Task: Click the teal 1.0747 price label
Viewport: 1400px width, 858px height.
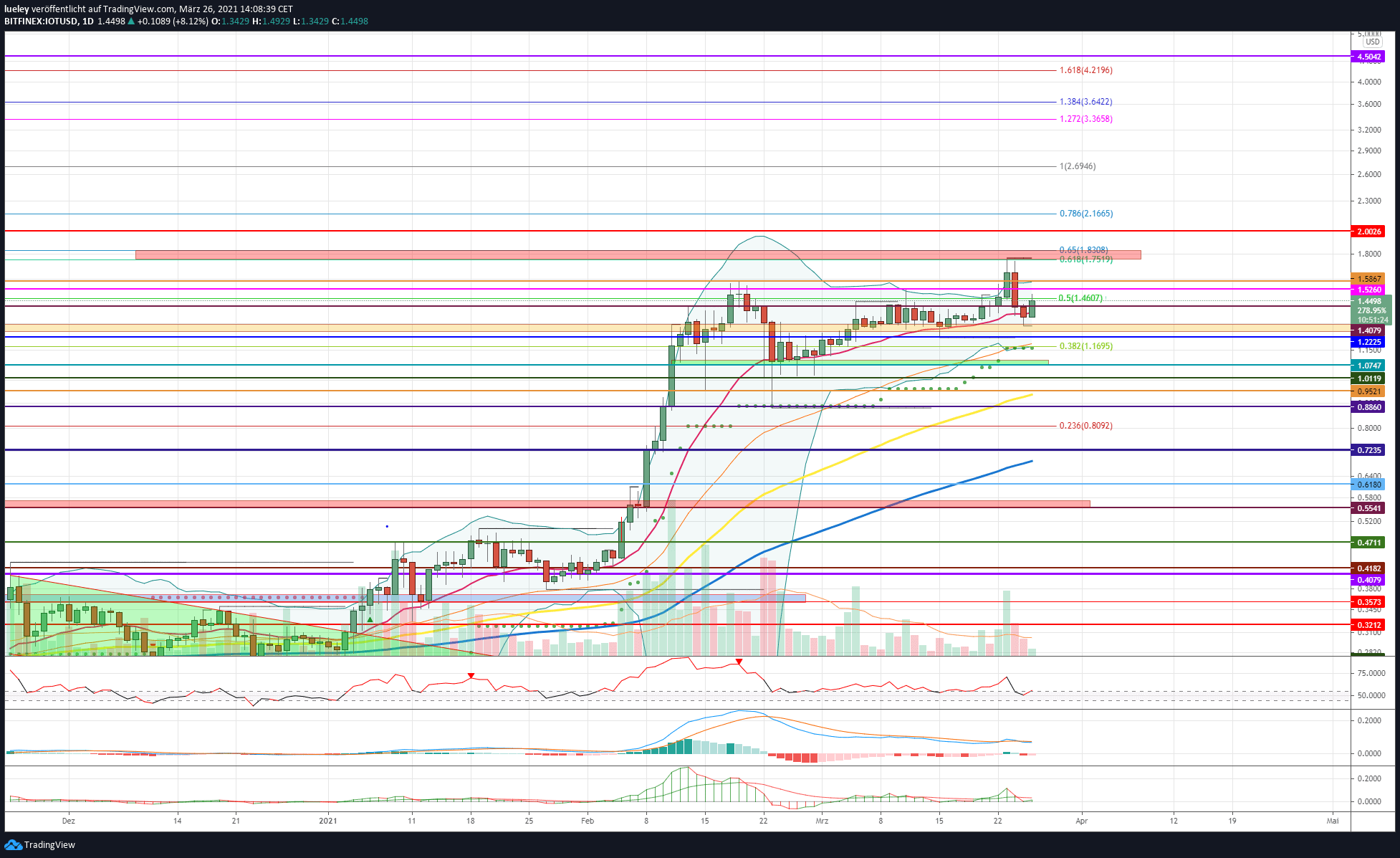Action: pos(1368,366)
